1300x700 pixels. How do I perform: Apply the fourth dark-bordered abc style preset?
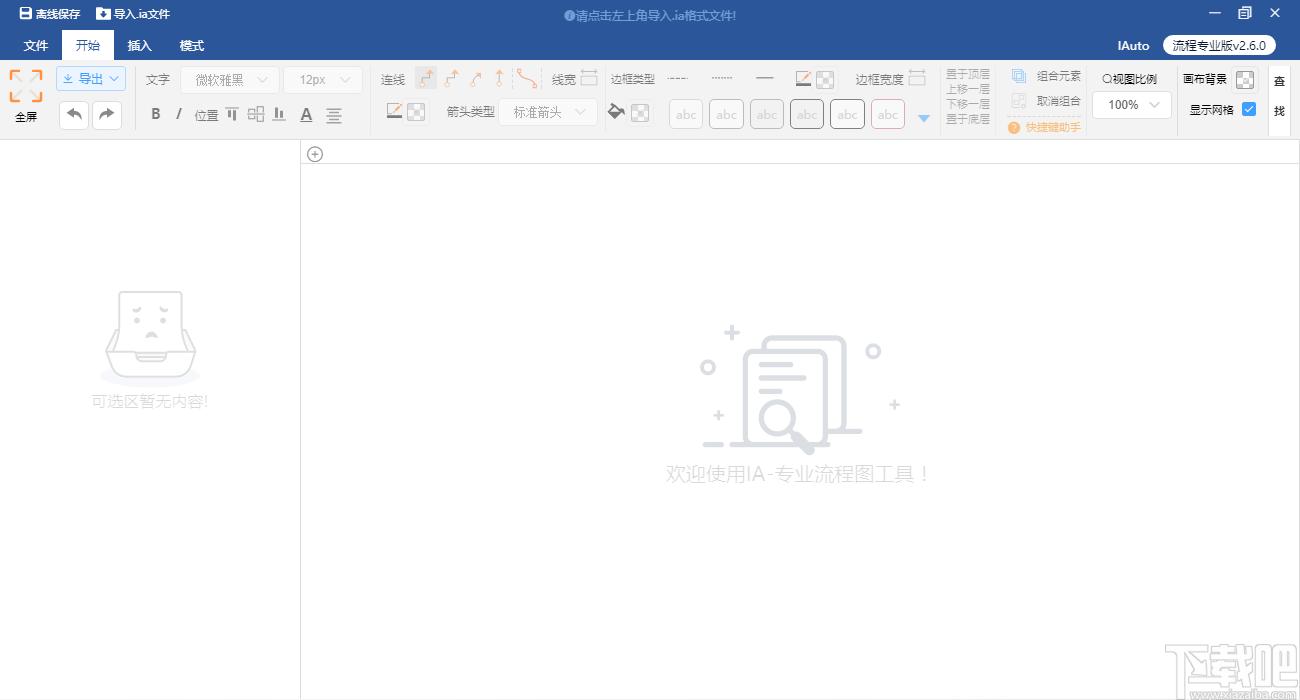pos(807,114)
